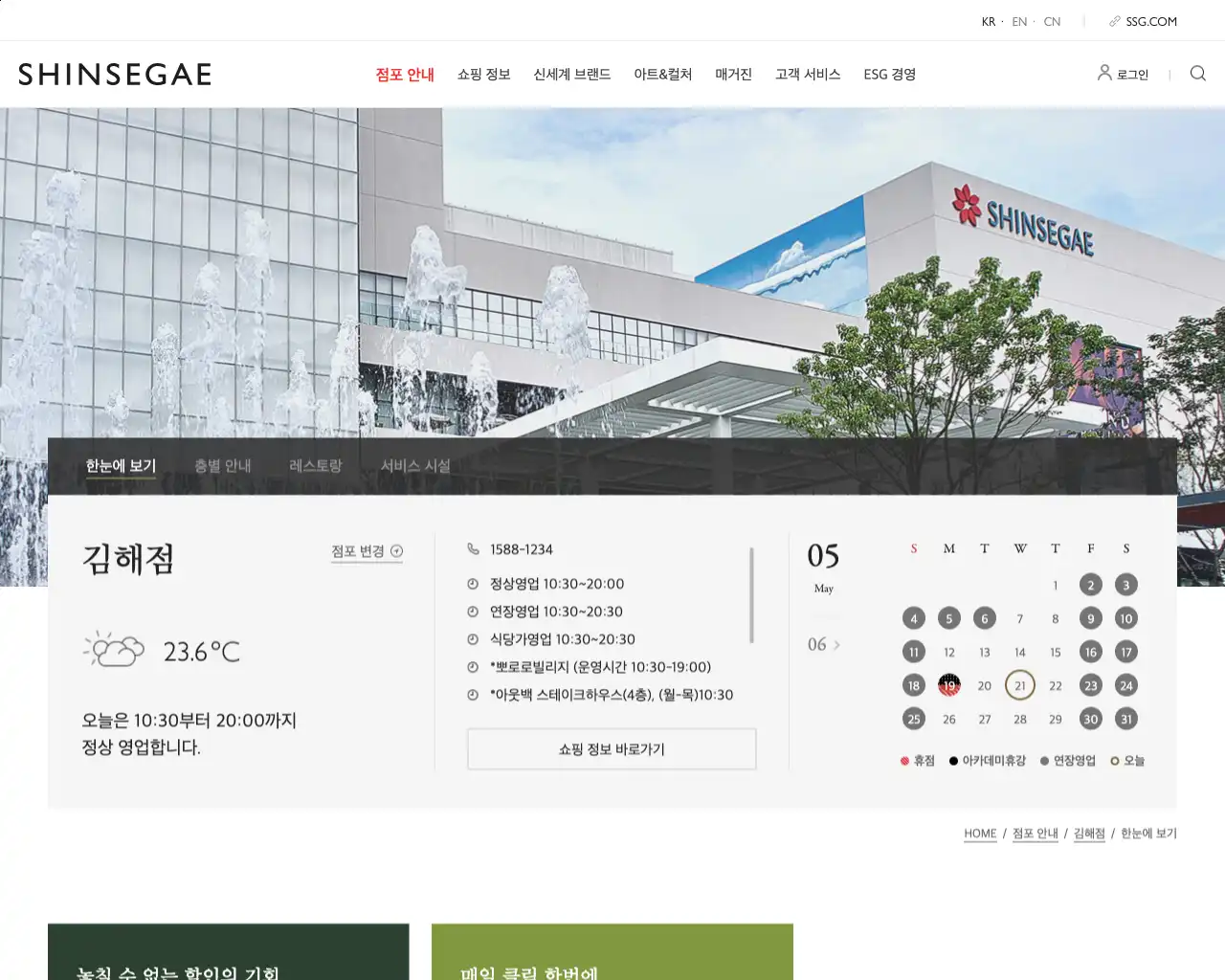1225x980 pixels.
Task: Click phone number 1588-1234
Action: [x=522, y=549]
